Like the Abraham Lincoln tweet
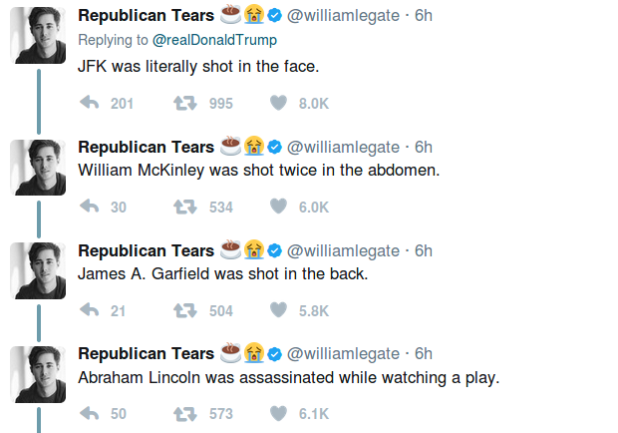The width and height of the screenshot is (618, 433). pos(278,413)
